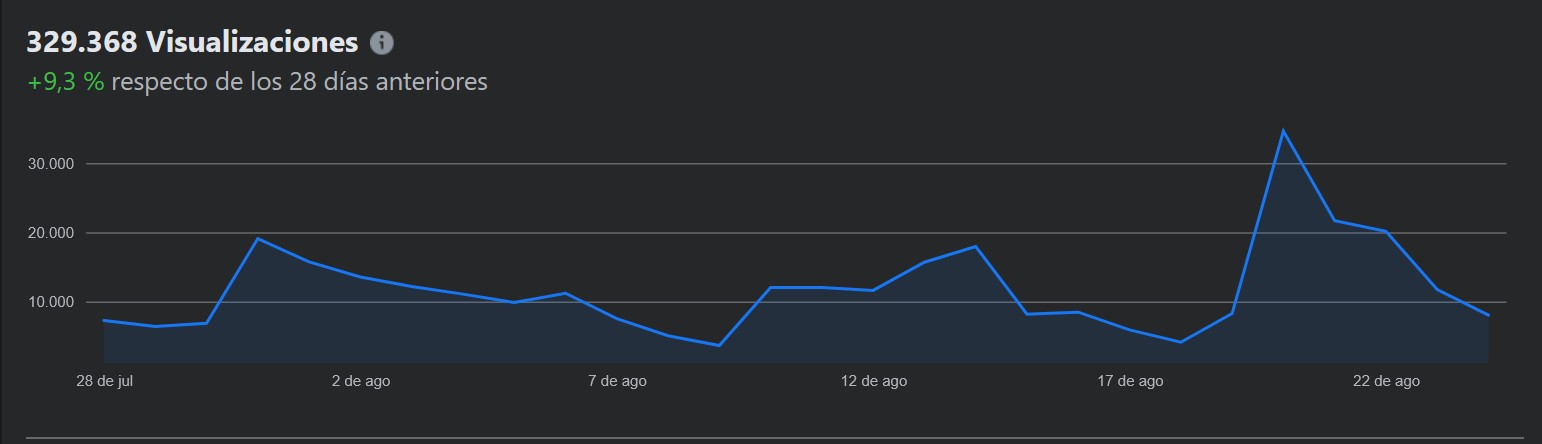Click the trough just after 17 de ago
This screenshot has width=1542, height=444.
point(1181,342)
